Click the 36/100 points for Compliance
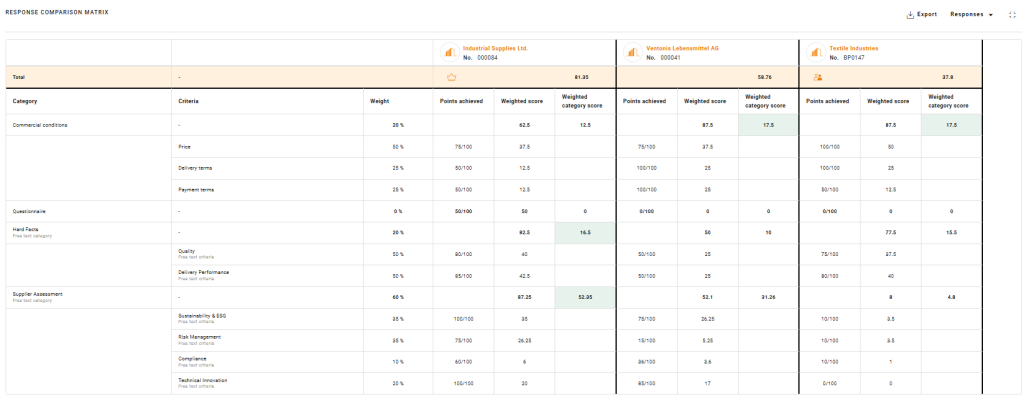The width and height of the screenshot is (1024, 397). [x=647, y=362]
